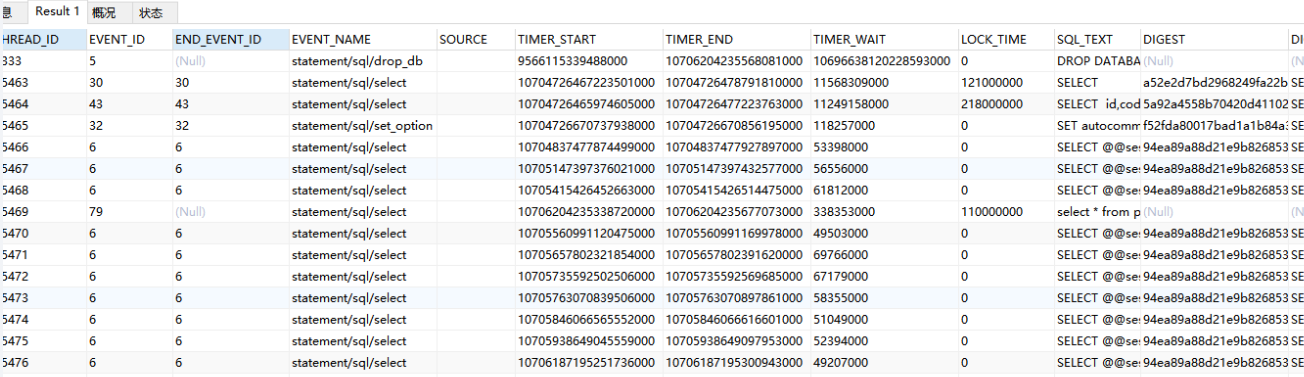This screenshot has width=1304, height=377.
Task: Click the 'select * from p' SQL_TEXT cell
Action: (x=1096, y=212)
